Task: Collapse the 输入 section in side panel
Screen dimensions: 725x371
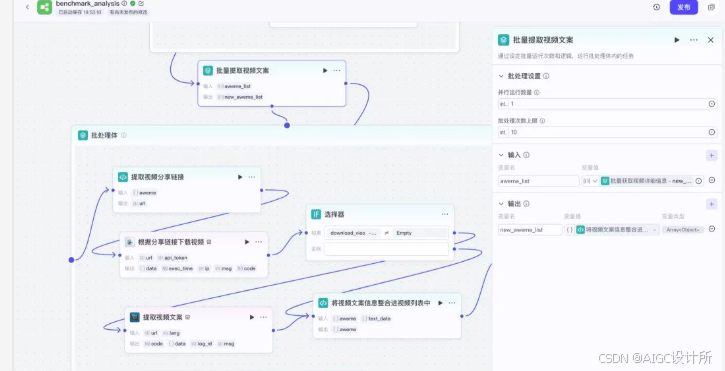Action: point(501,155)
